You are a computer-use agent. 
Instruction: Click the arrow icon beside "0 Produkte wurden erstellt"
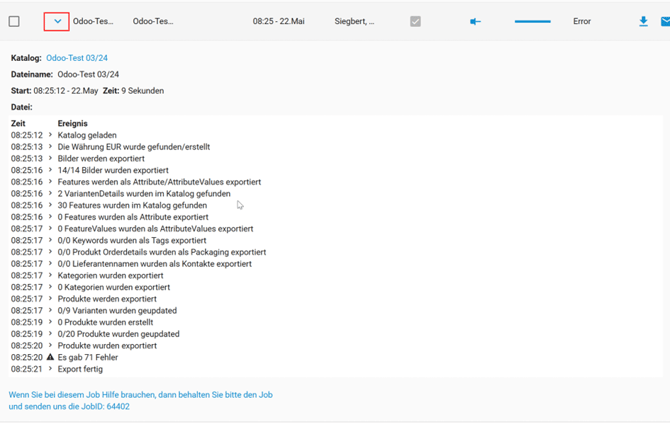(51, 322)
